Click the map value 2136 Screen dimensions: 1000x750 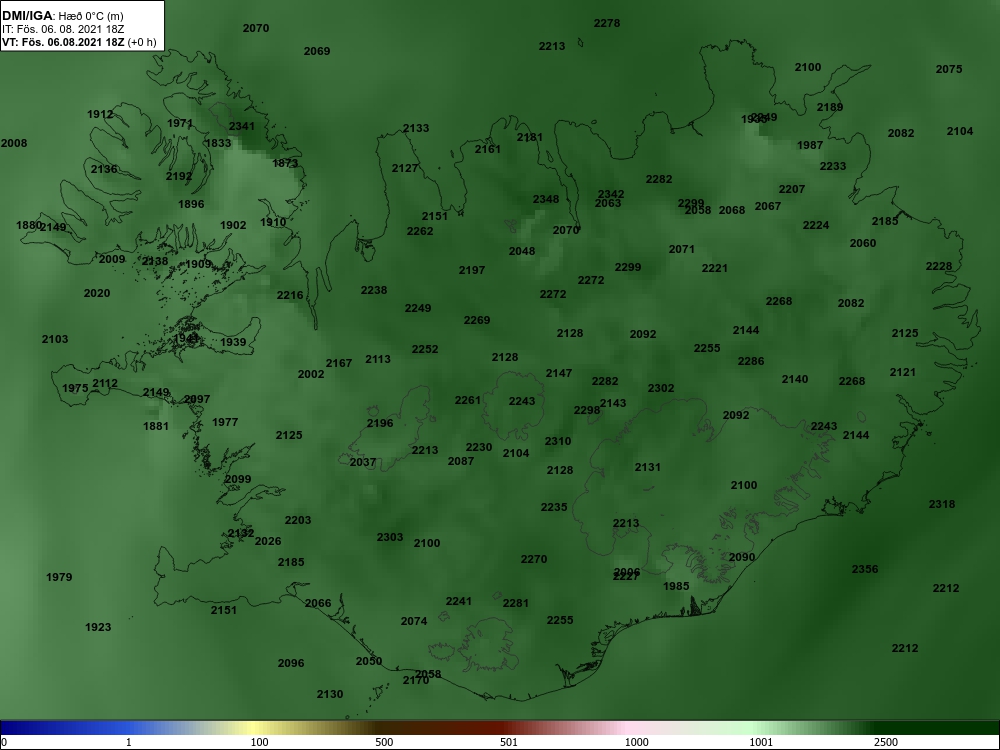[x=104, y=169]
